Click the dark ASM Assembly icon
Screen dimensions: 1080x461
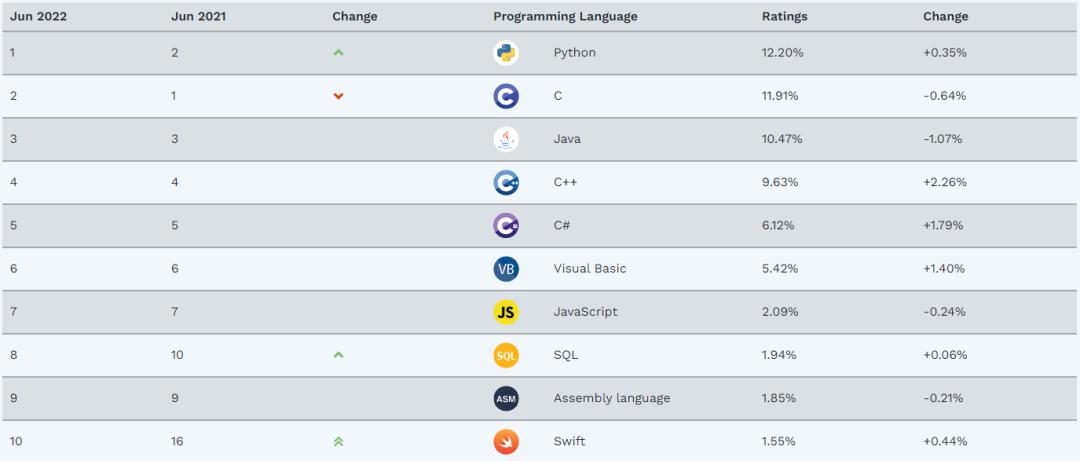coord(506,398)
